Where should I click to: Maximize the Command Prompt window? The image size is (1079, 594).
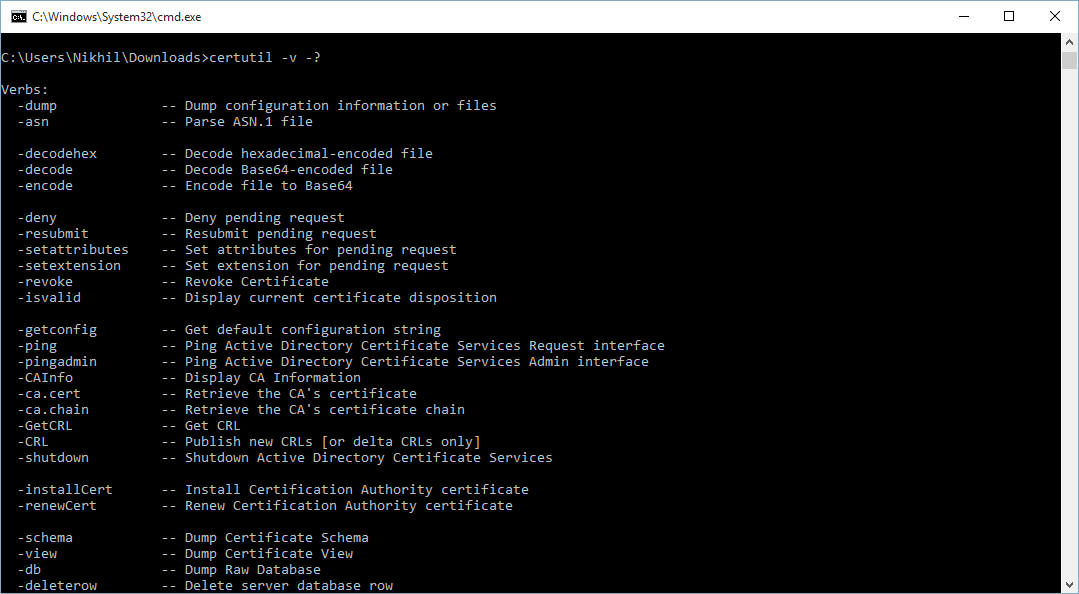[1009, 16]
